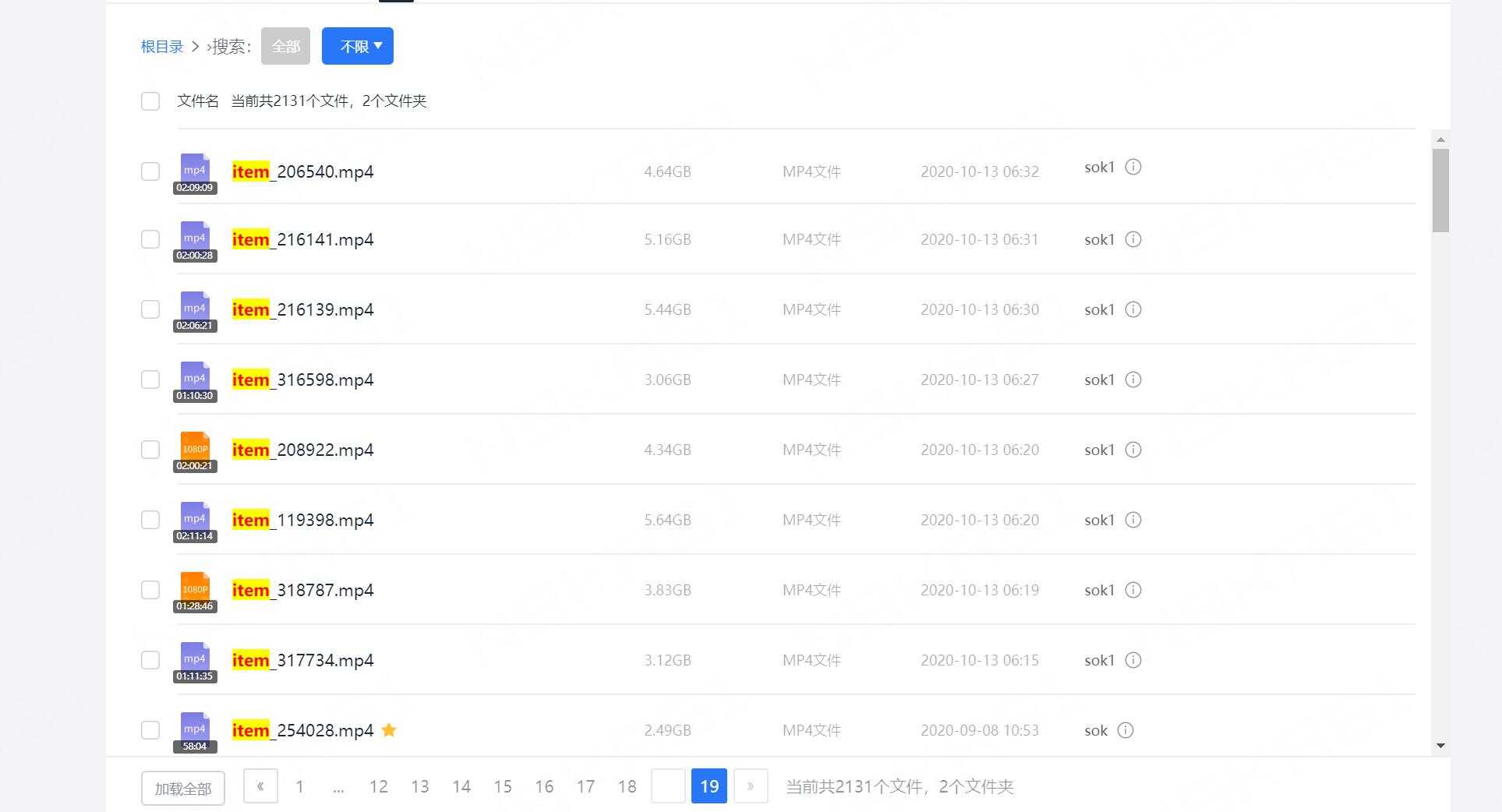This screenshot has height=812, width=1502.
Task: Toggle the select-all checkbox next to 文件名
Action: click(x=150, y=101)
